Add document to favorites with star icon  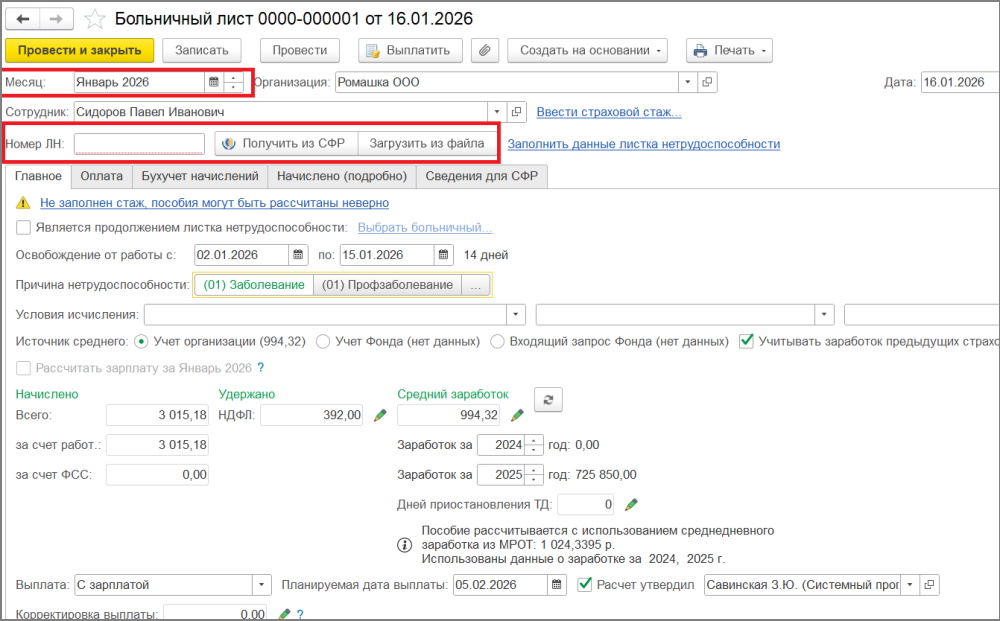[x=94, y=19]
